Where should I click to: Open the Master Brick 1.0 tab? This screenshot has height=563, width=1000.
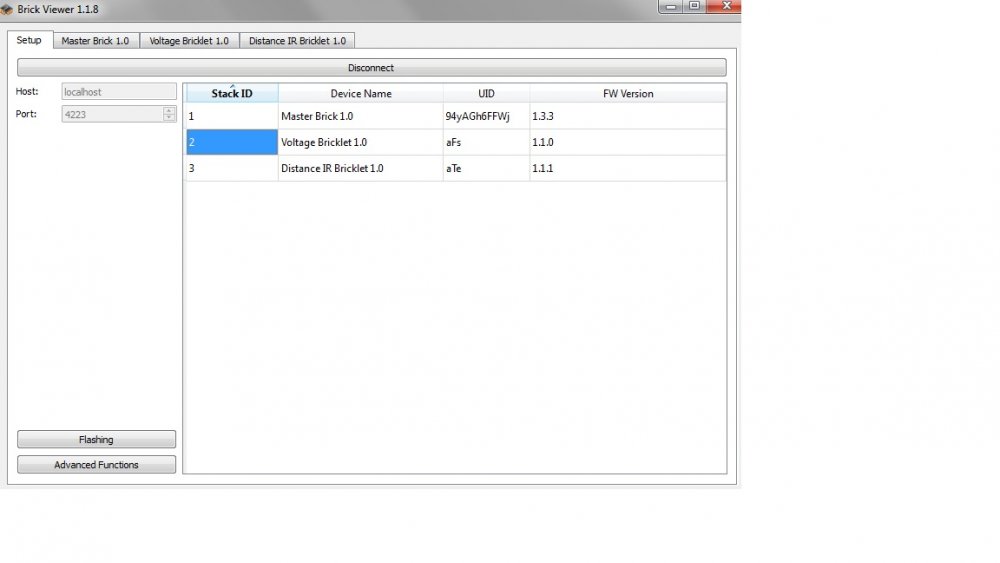coord(95,41)
